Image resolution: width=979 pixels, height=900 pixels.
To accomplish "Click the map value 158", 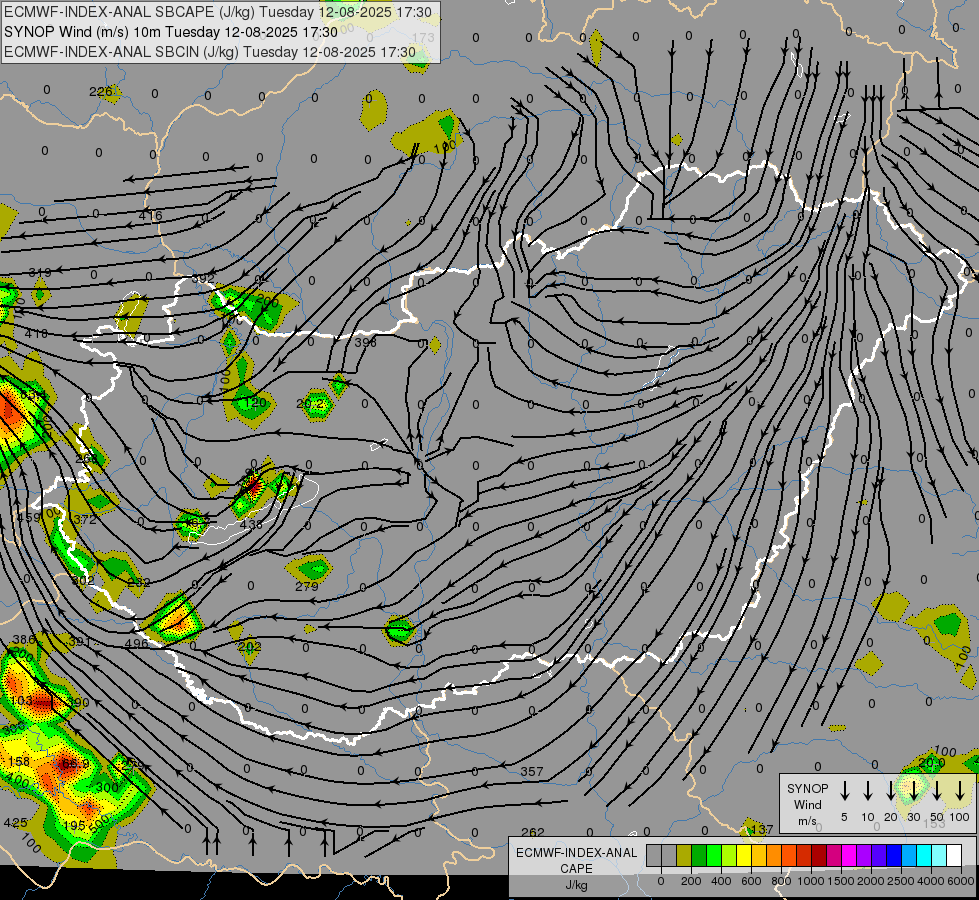I will [x=19, y=761].
